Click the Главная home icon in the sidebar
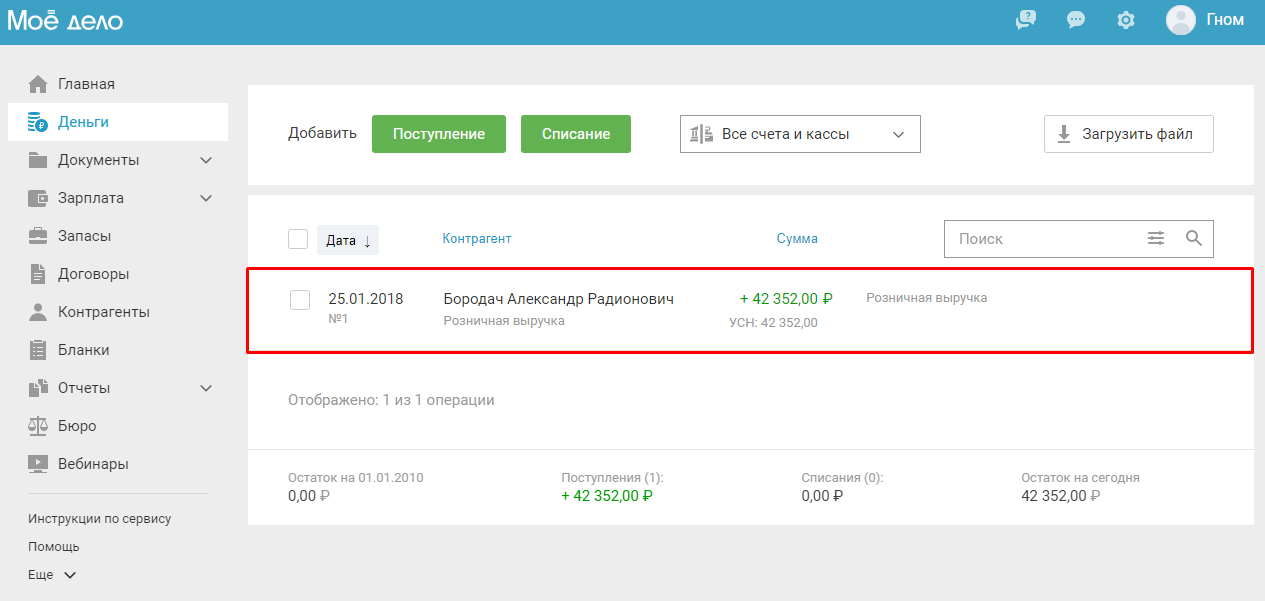Viewport: 1265px width, 601px height. click(x=38, y=84)
